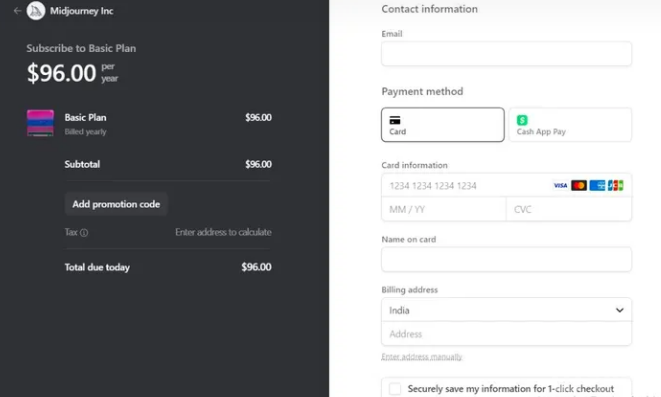Click the back arrow next to Midjourney Inc
The width and height of the screenshot is (661, 397).
pyautogui.click(x=17, y=11)
